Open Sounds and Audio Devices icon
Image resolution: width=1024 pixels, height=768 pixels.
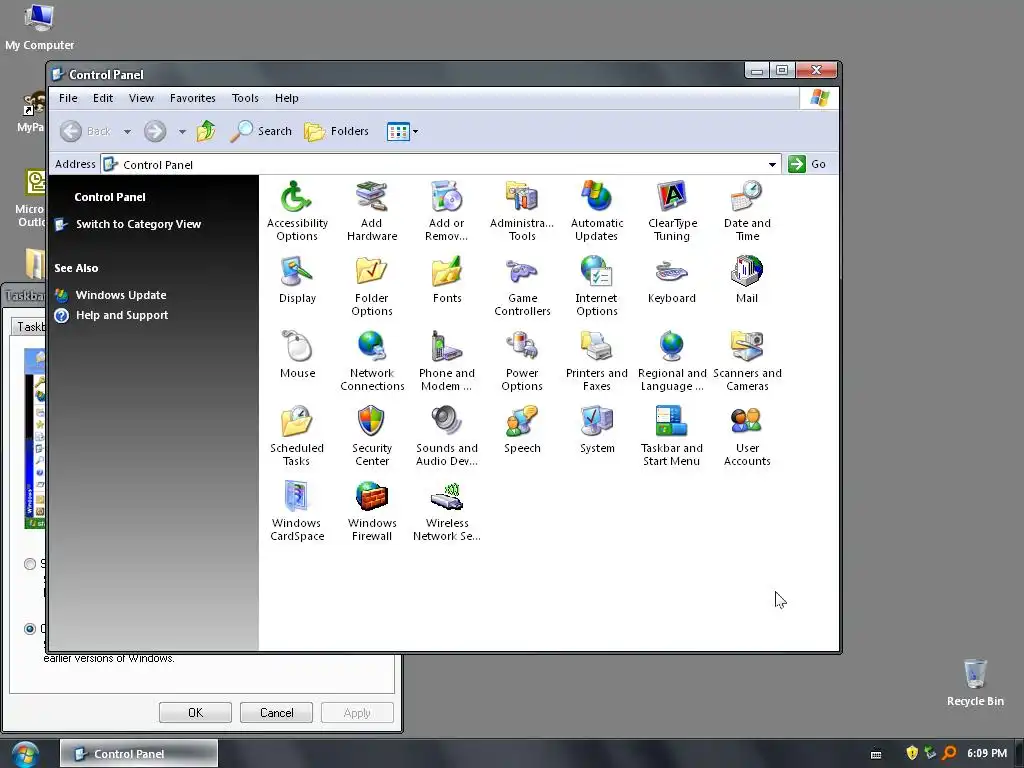coord(447,436)
